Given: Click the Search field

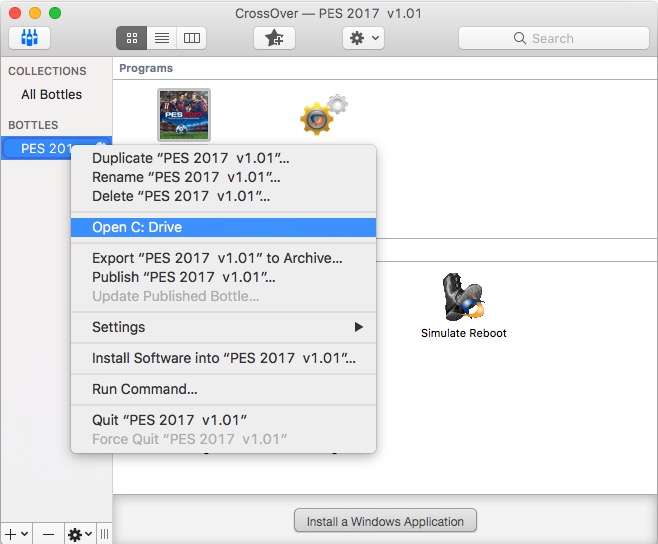Looking at the screenshot, I should (552, 38).
